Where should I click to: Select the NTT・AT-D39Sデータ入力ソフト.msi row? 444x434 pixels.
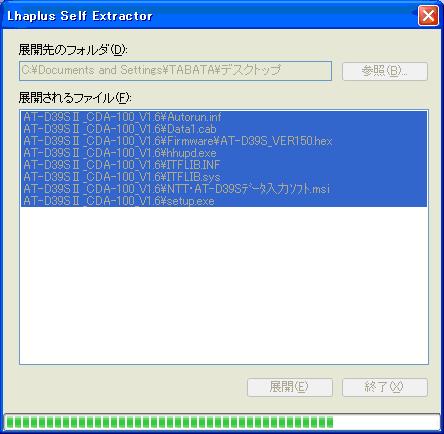(x=224, y=189)
